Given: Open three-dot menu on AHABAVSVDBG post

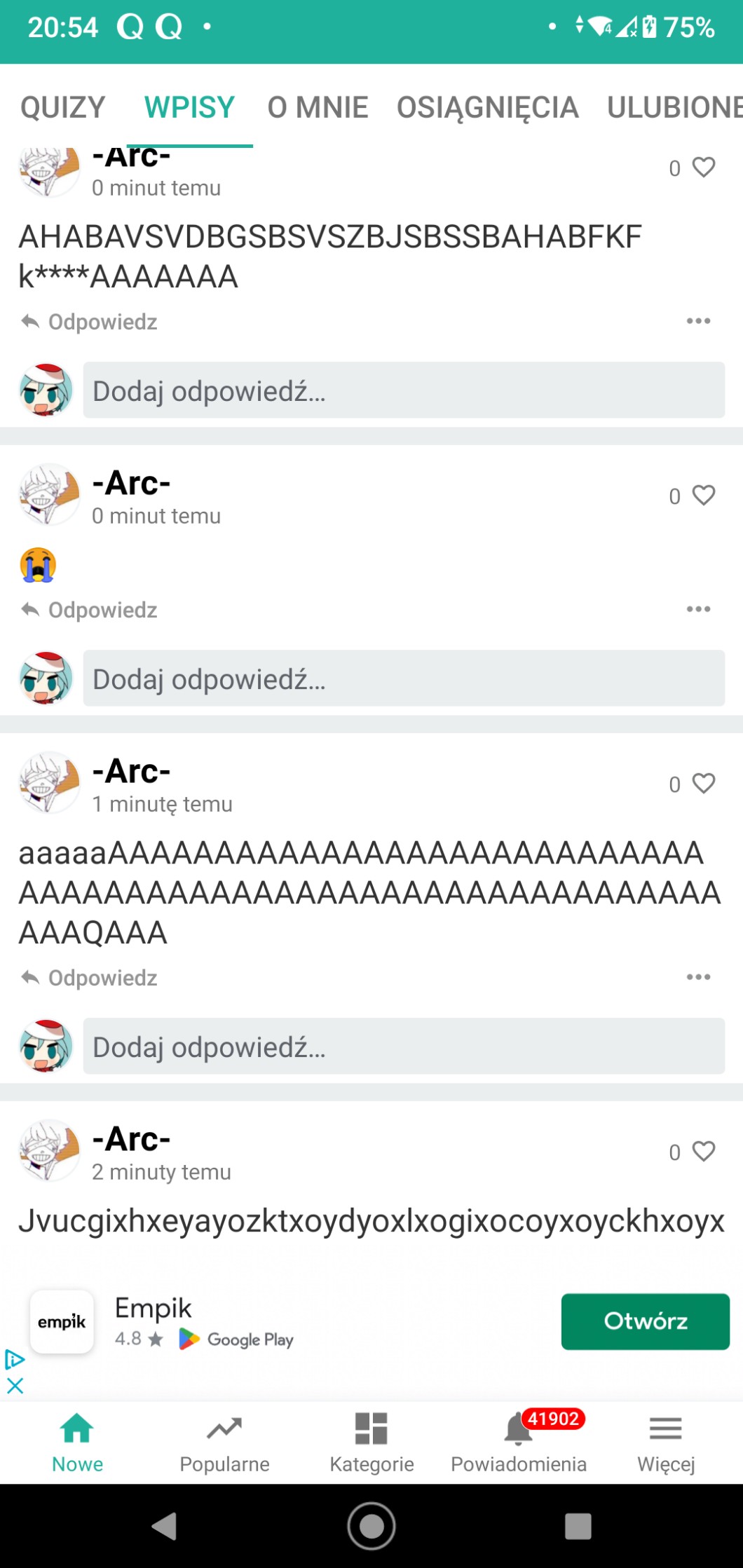Looking at the screenshot, I should [x=698, y=321].
